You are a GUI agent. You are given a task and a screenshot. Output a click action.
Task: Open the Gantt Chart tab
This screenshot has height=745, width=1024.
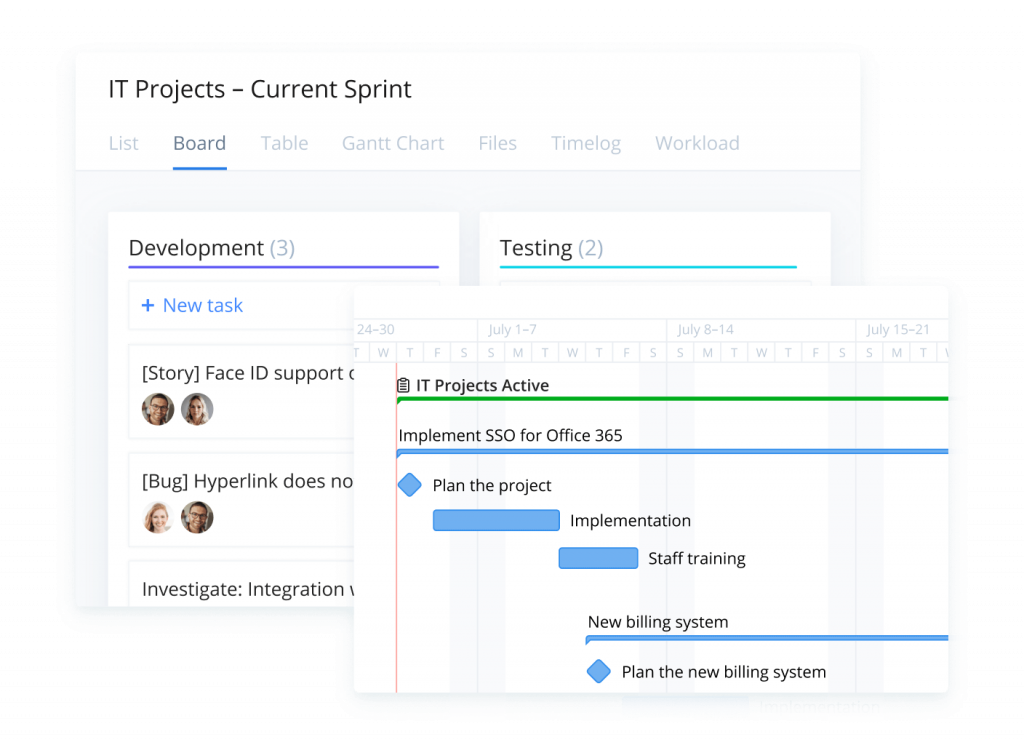[392, 143]
